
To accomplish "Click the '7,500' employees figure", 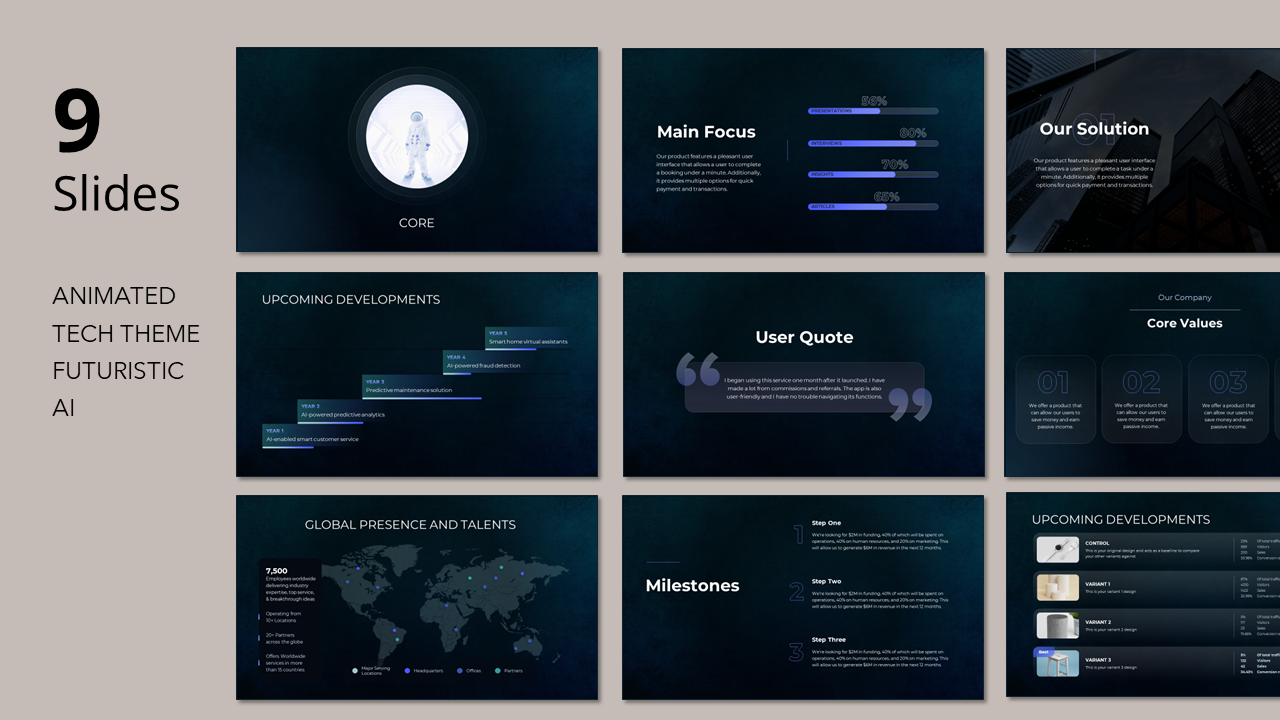I will click(277, 571).
